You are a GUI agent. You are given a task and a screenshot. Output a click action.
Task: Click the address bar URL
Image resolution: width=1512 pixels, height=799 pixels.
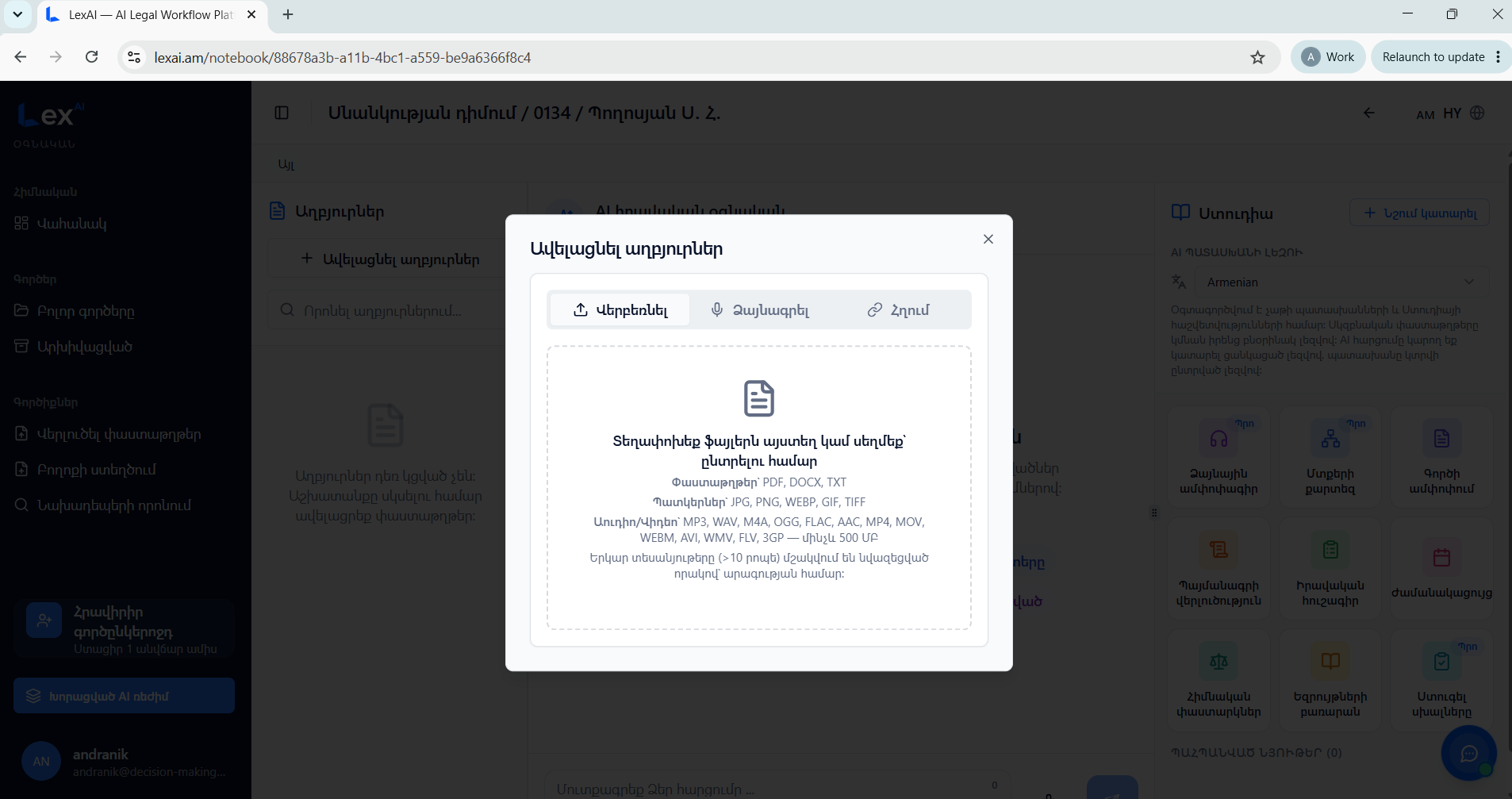342,57
